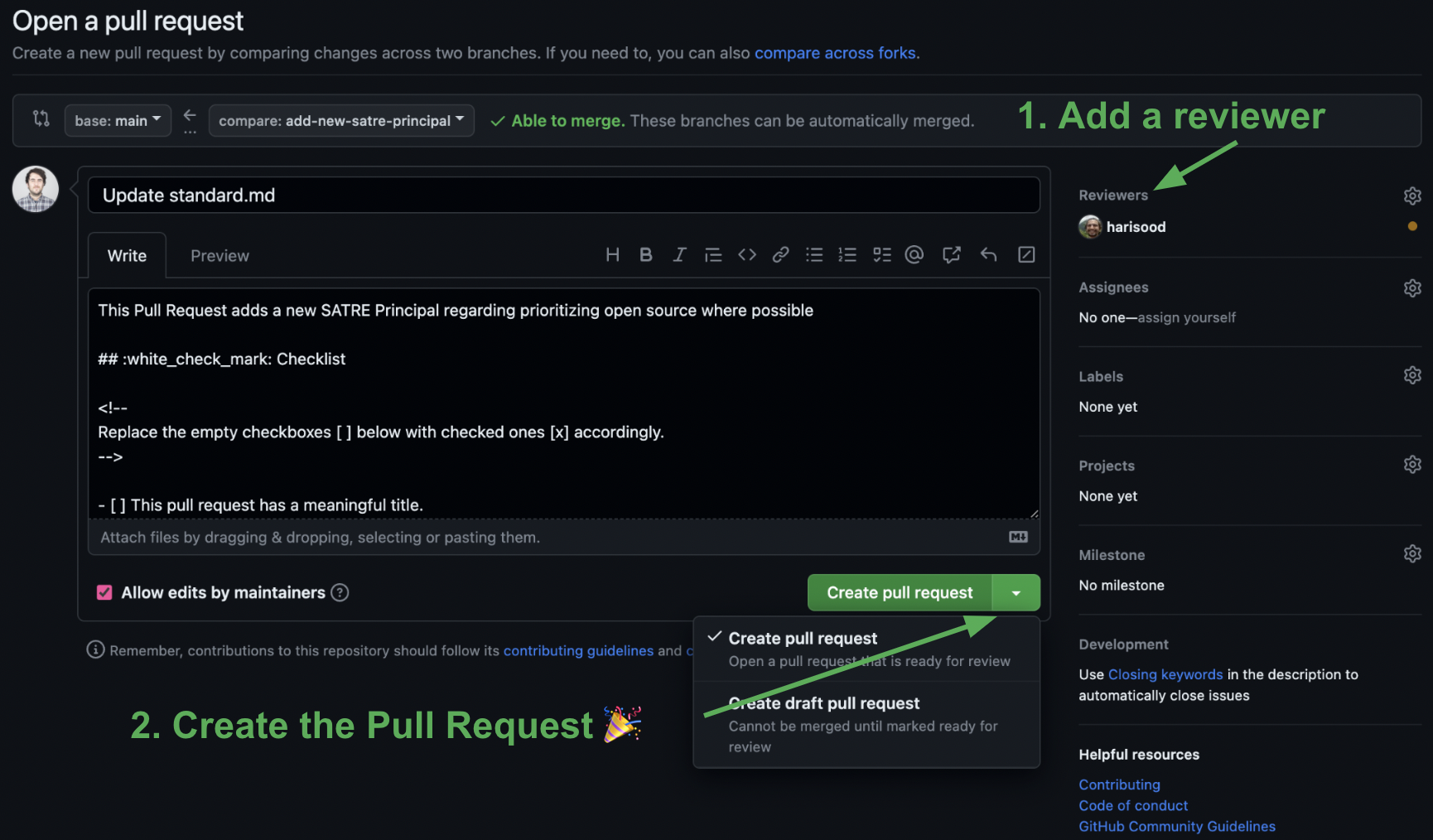Image resolution: width=1433 pixels, height=840 pixels.
Task: Insert a code snippet with the brackets icon
Action: point(747,255)
